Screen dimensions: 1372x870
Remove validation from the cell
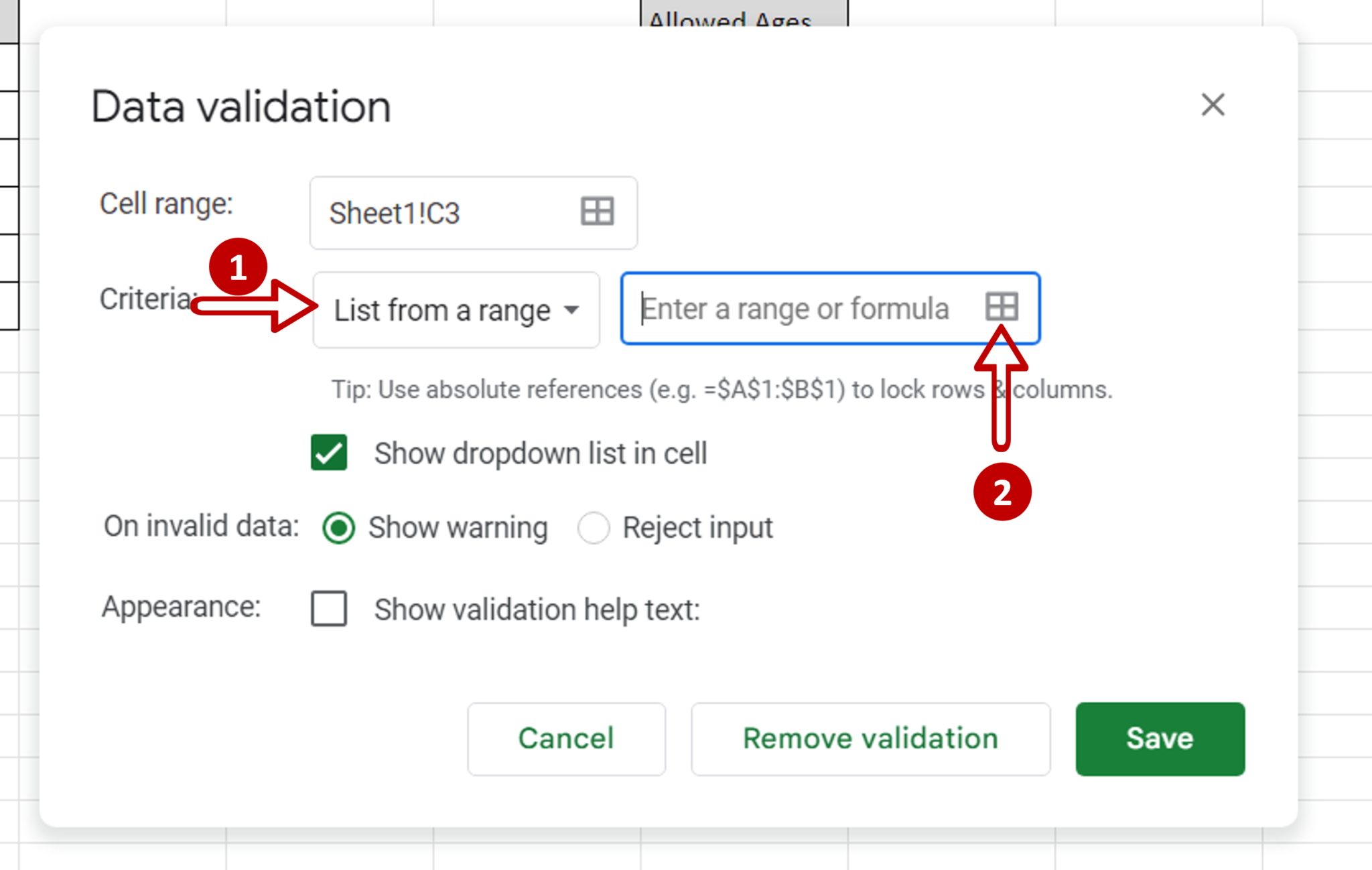(870, 739)
